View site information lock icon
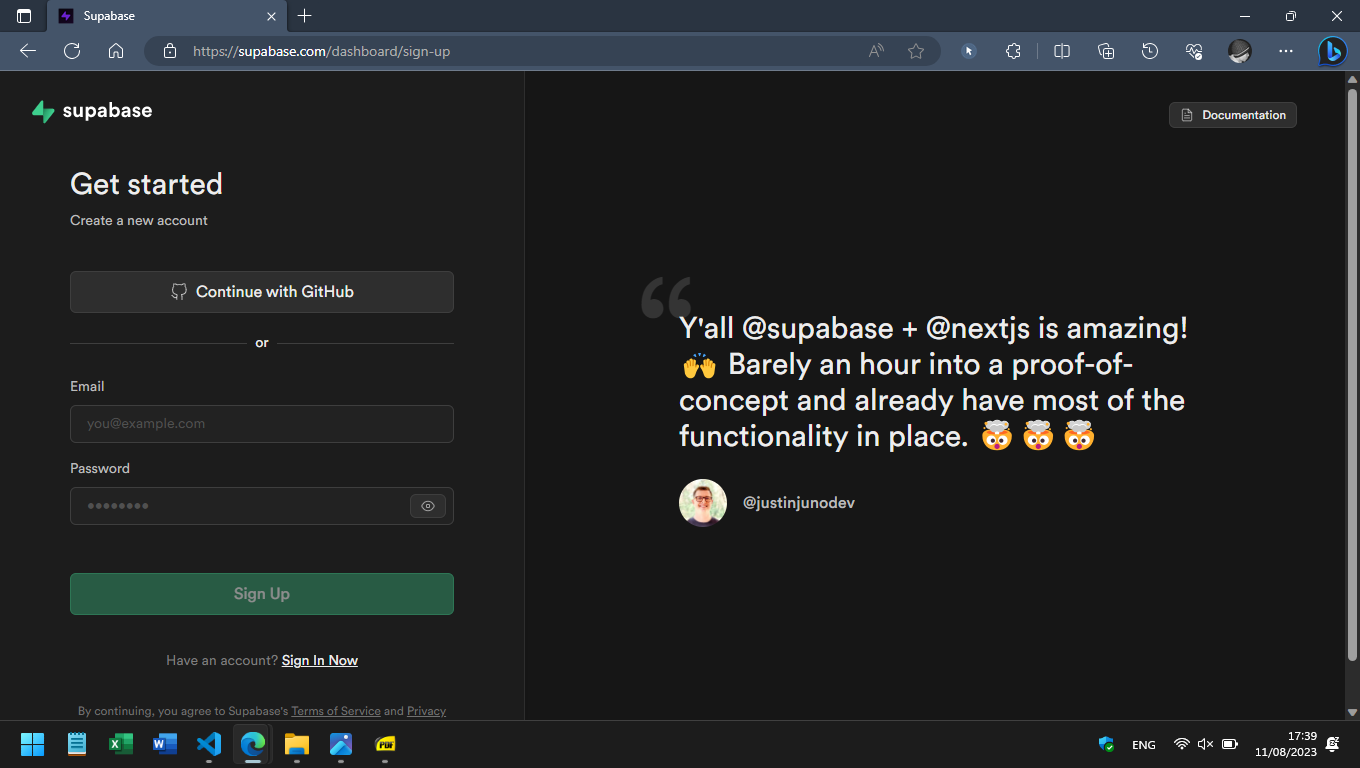 click(170, 51)
